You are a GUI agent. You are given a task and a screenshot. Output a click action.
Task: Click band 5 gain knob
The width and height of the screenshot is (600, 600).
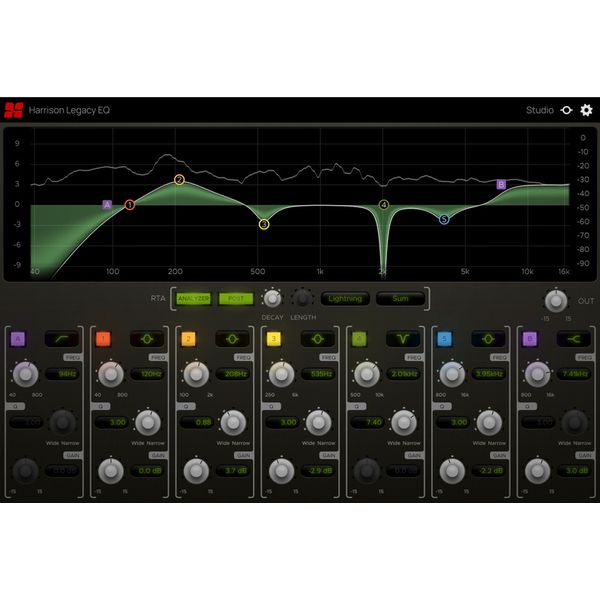pyautogui.click(x=452, y=471)
